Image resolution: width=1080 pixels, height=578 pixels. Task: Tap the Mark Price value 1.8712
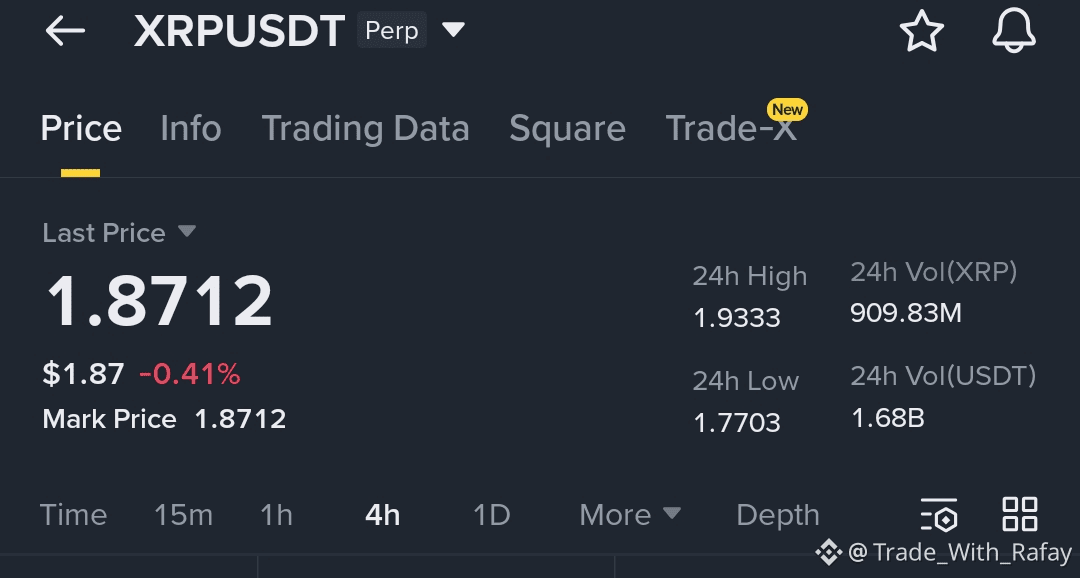click(x=240, y=419)
